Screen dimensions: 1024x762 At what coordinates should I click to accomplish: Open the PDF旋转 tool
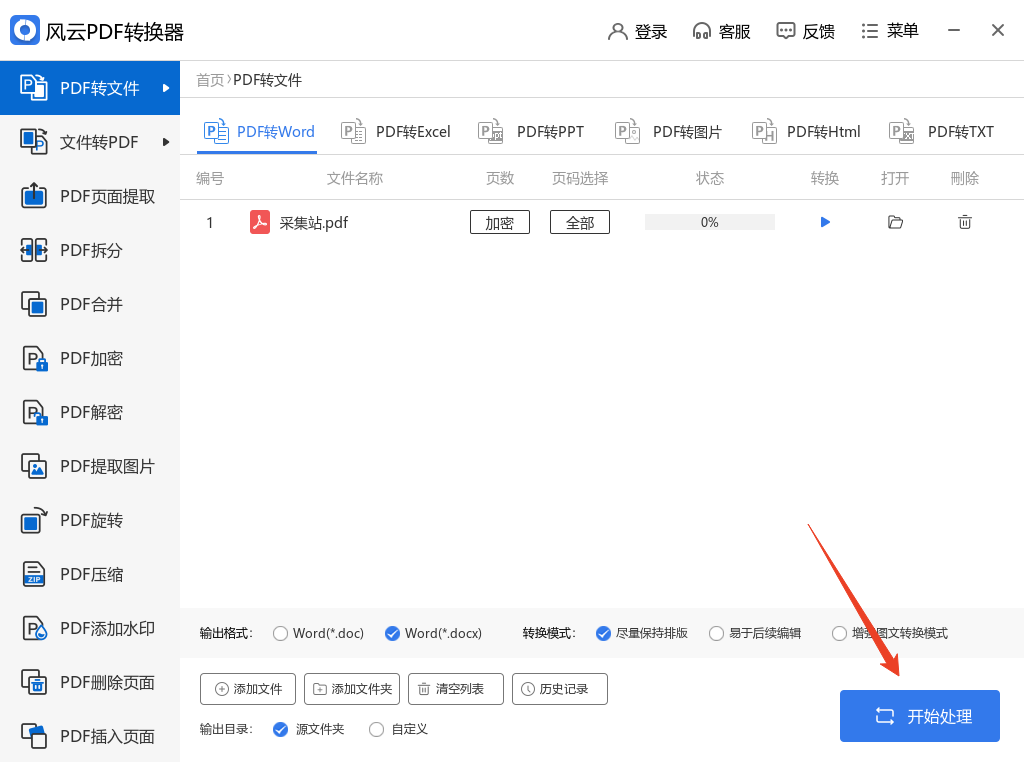coord(89,520)
